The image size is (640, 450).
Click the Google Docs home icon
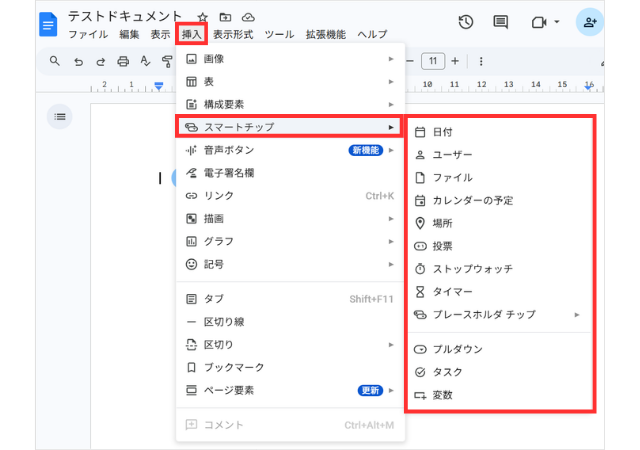pyautogui.click(x=48, y=25)
